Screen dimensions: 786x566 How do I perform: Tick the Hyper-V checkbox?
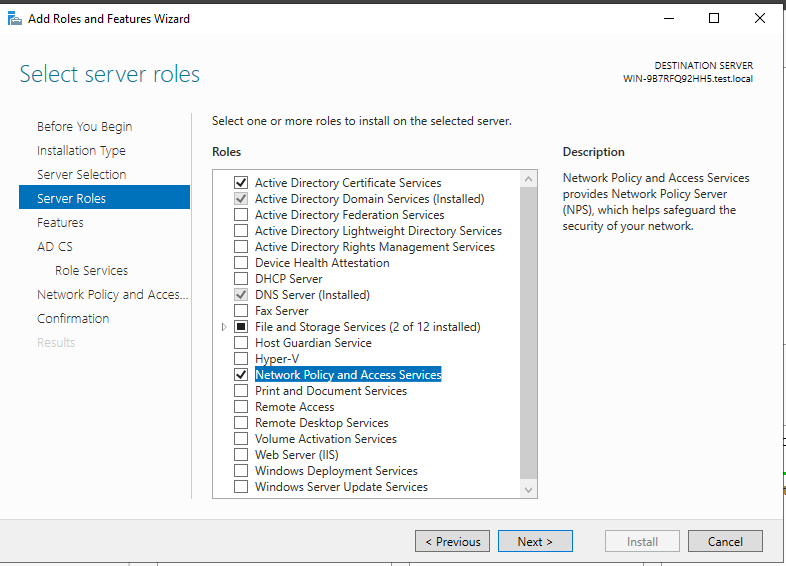coord(241,358)
